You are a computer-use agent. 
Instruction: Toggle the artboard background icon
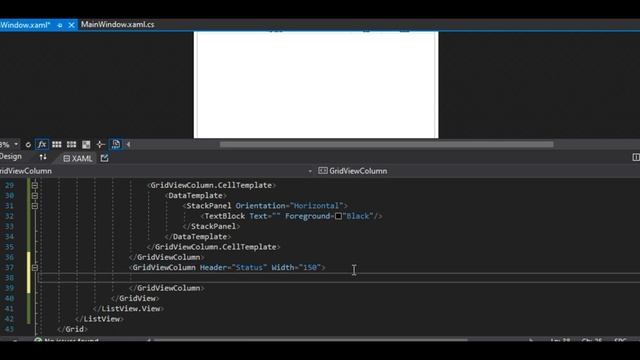[86, 144]
